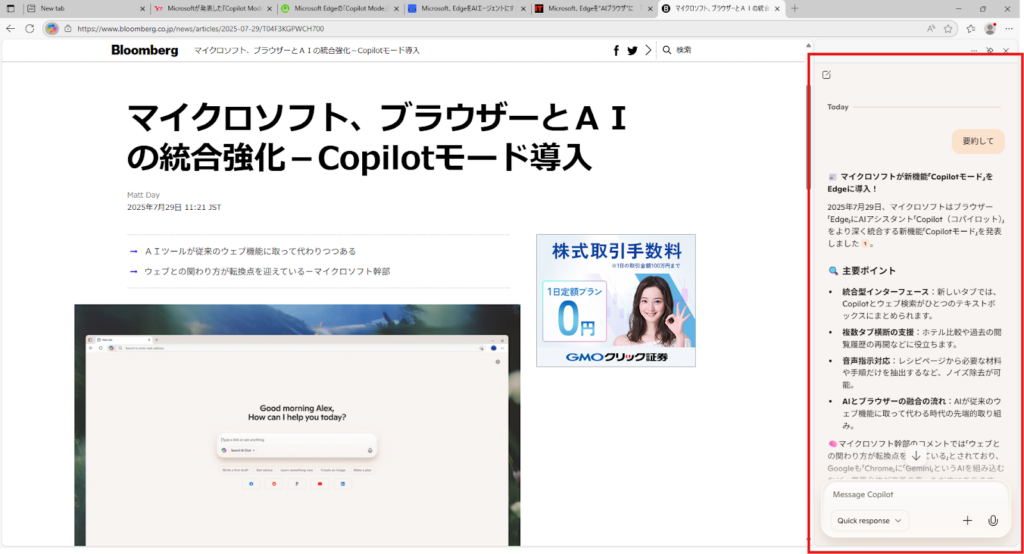Close the Copilot side pane

coord(1006,50)
